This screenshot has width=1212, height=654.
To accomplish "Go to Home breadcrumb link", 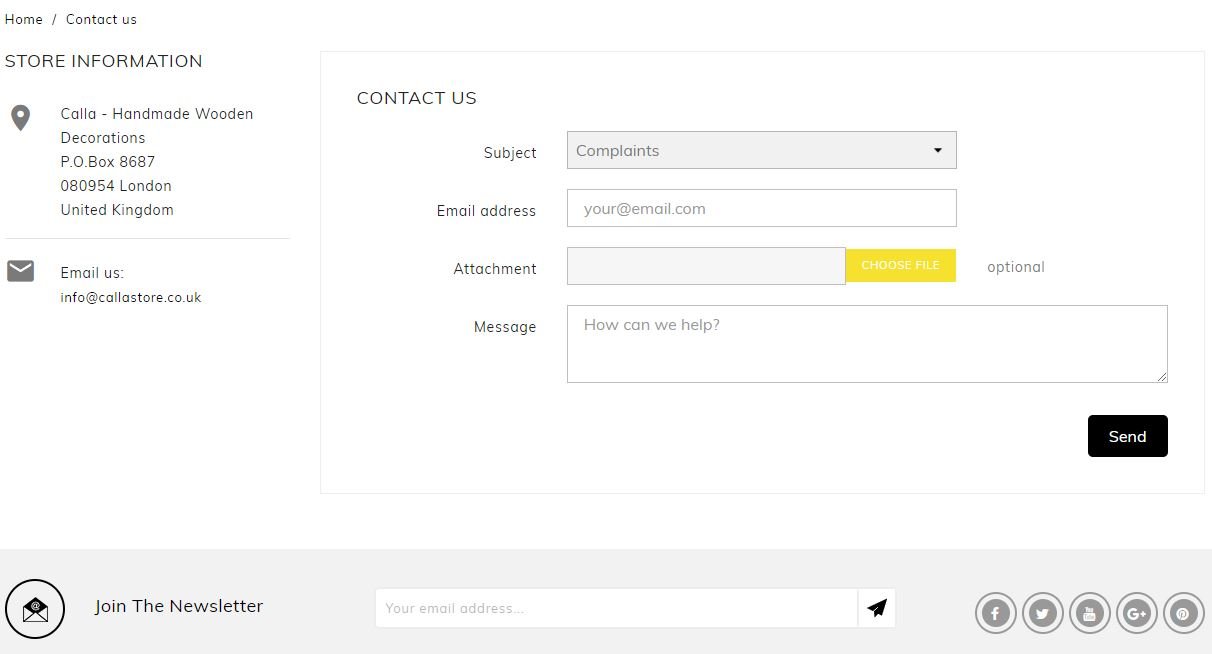I will coord(24,19).
